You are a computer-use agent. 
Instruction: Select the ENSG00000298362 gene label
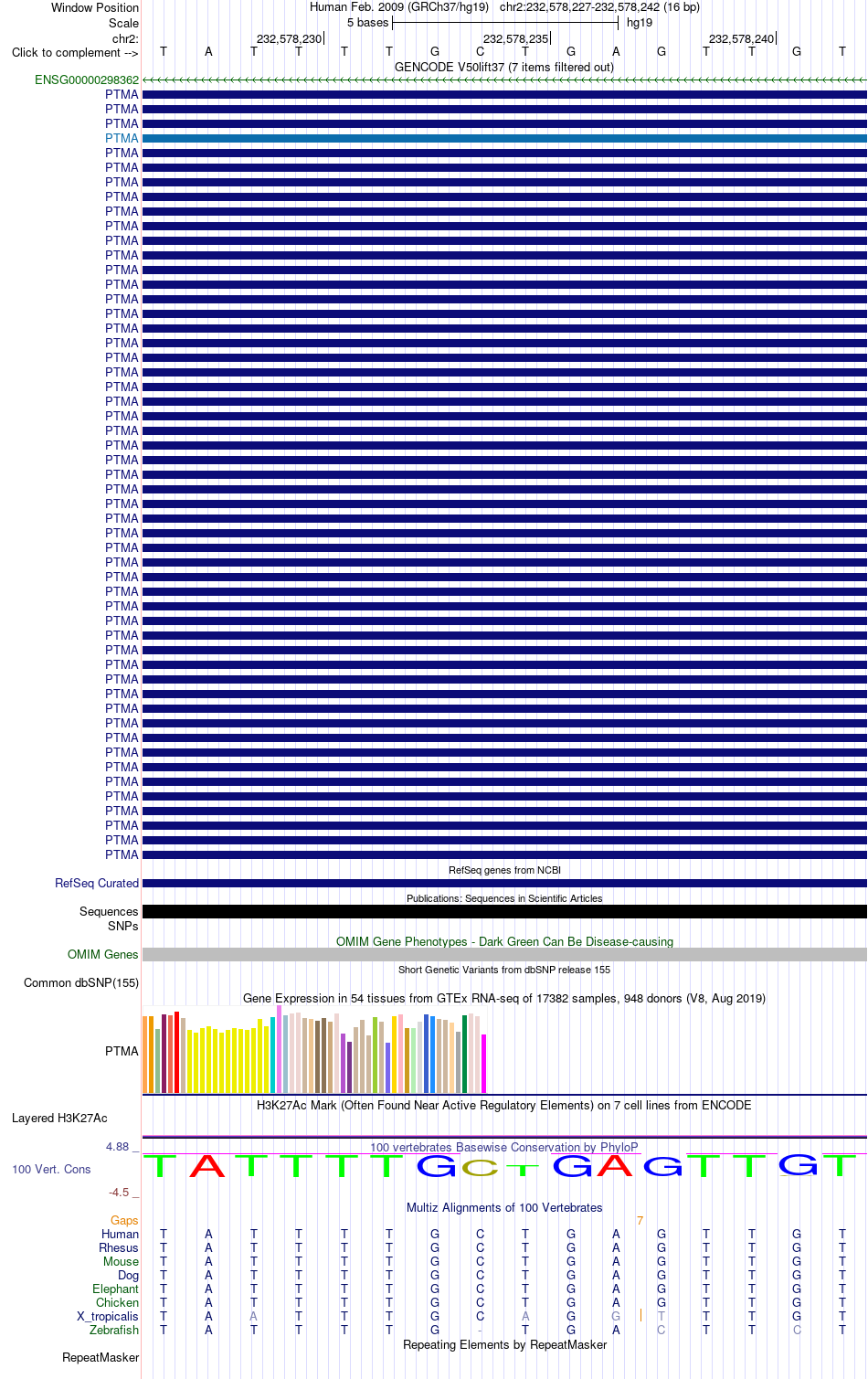tap(87, 80)
